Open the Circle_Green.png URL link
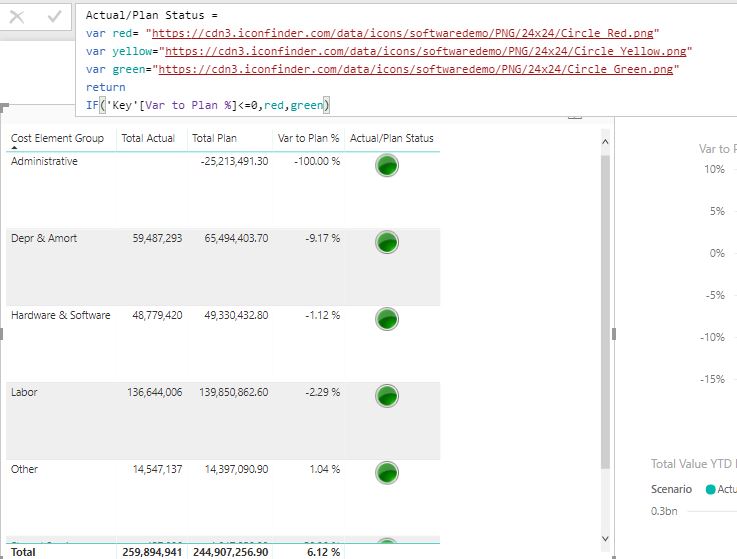The image size is (737, 559). [416, 69]
